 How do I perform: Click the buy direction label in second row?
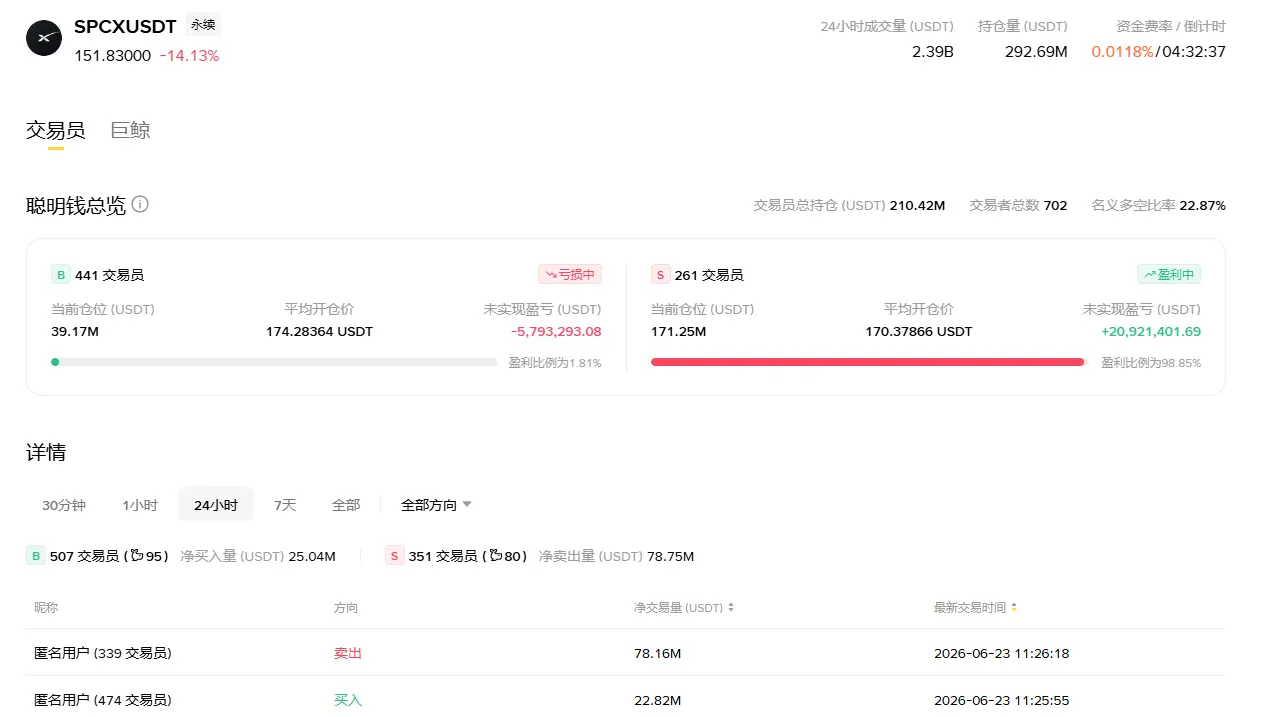coord(348,700)
